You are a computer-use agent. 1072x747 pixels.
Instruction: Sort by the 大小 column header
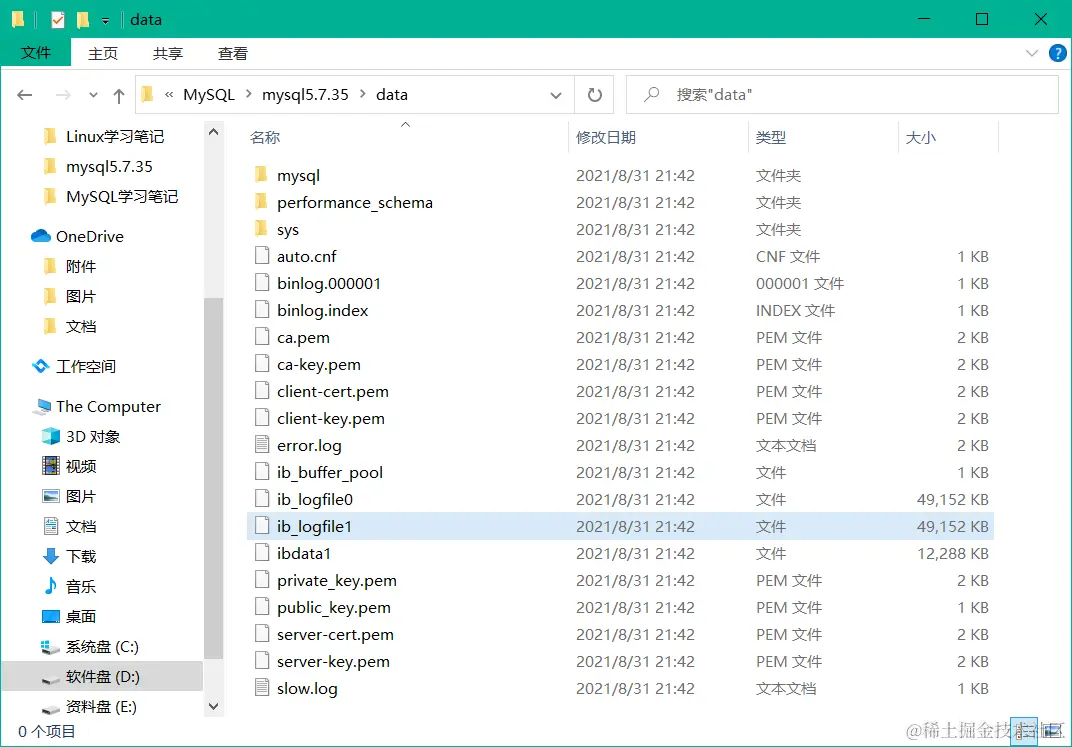(920, 137)
